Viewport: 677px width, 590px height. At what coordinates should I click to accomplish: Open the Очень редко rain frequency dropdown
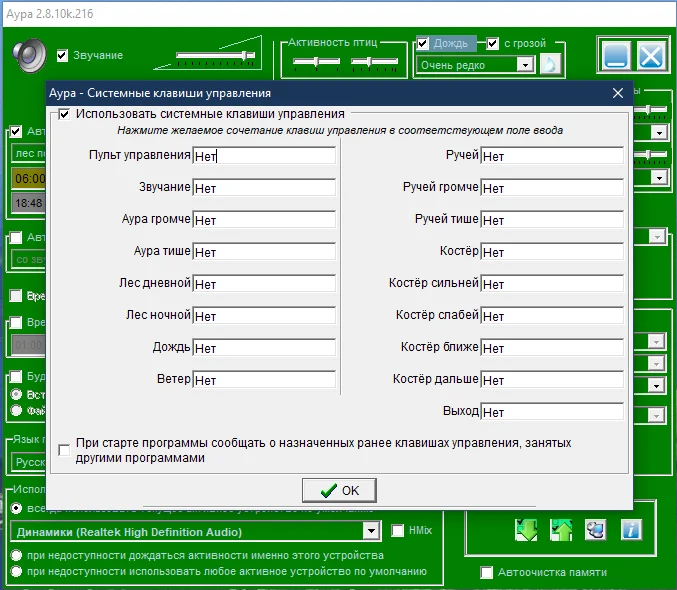(525, 65)
